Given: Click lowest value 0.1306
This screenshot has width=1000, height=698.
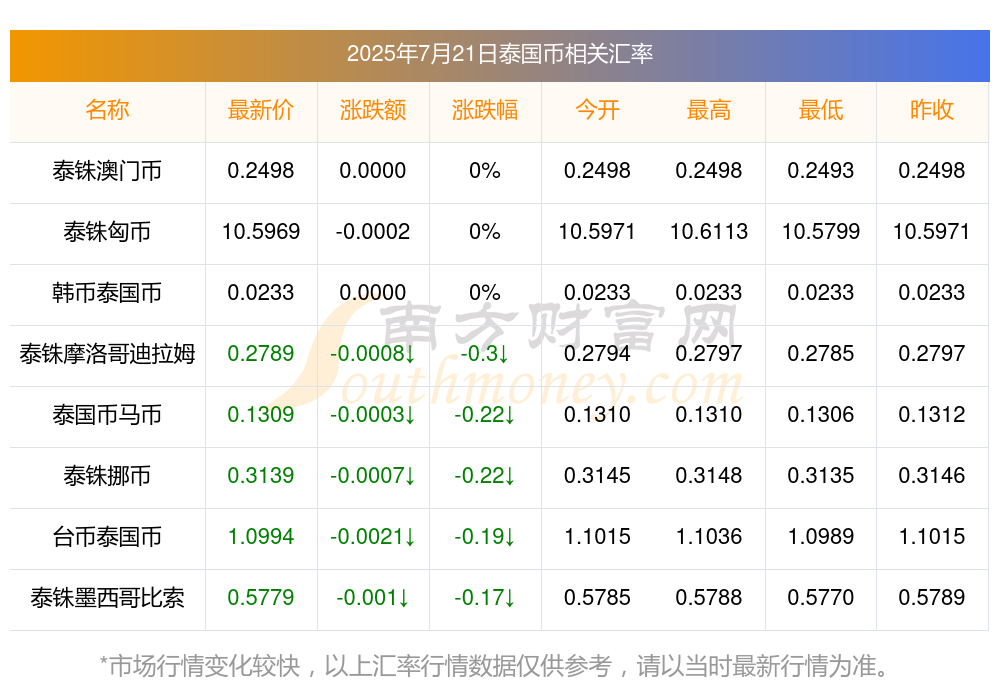Looking at the screenshot, I should pos(821,415).
